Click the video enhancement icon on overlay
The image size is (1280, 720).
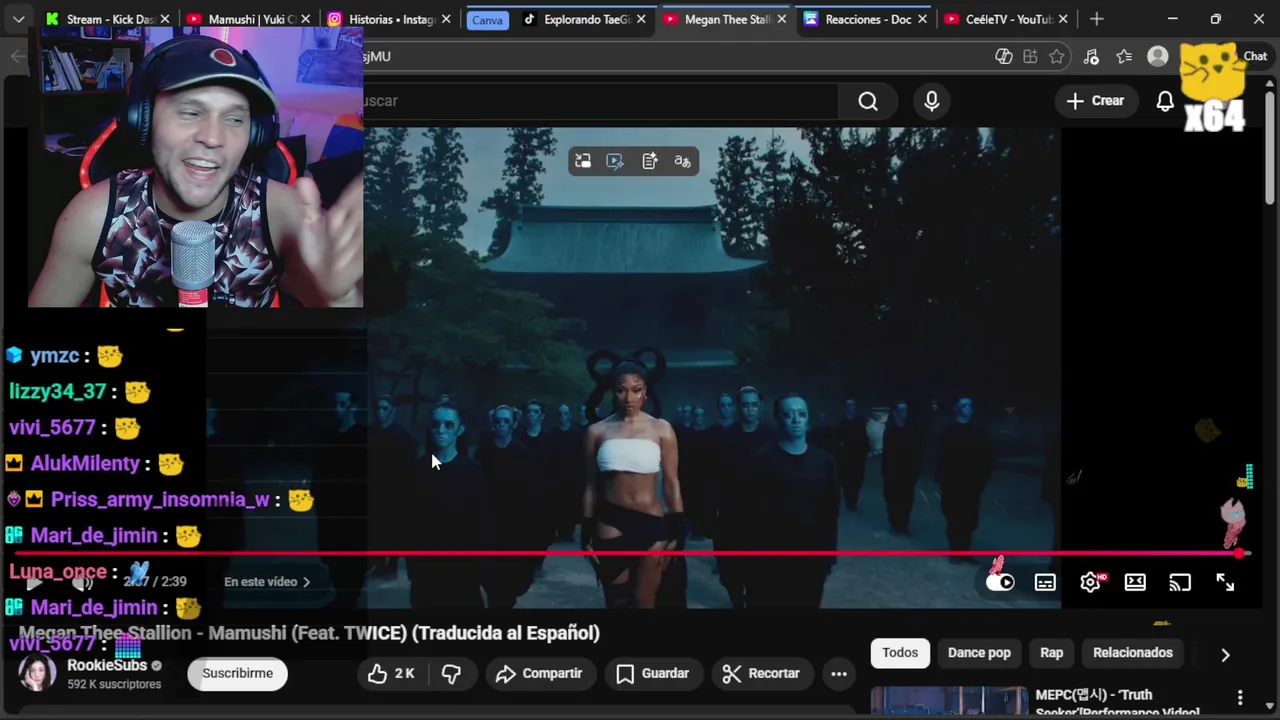pos(615,161)
